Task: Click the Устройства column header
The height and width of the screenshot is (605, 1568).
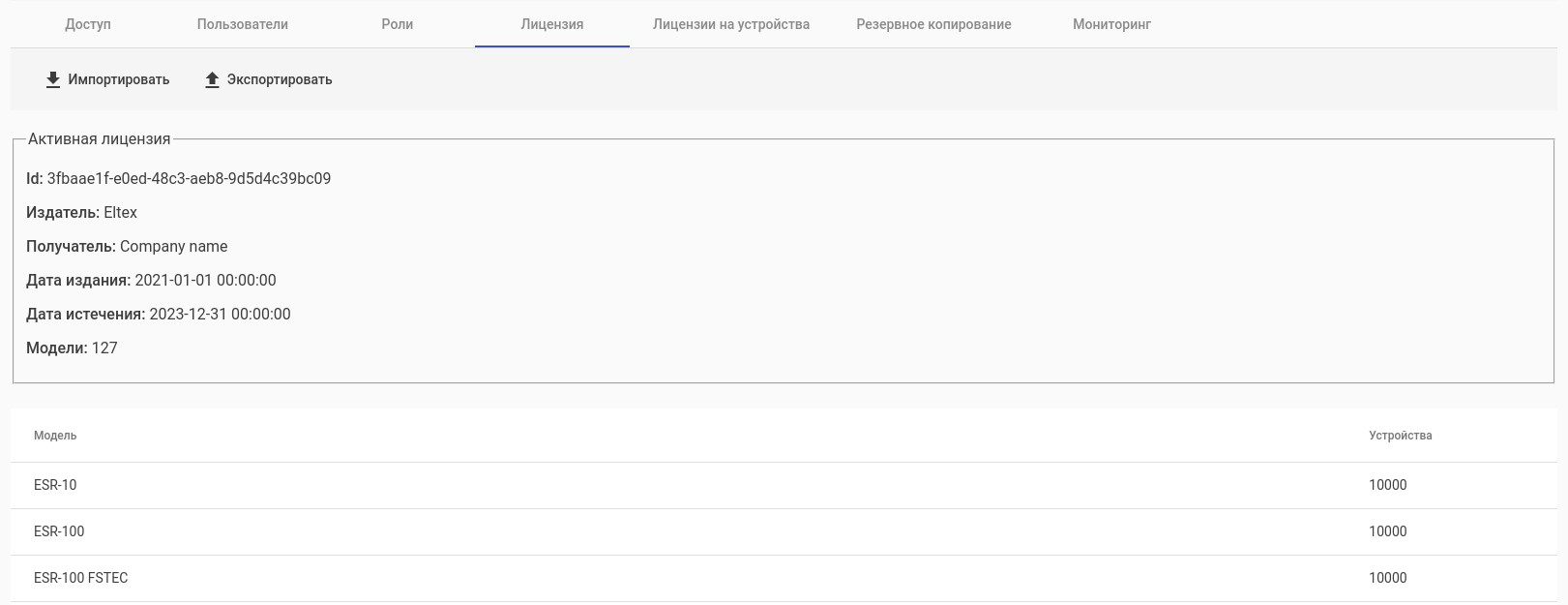Action: 1400,436
